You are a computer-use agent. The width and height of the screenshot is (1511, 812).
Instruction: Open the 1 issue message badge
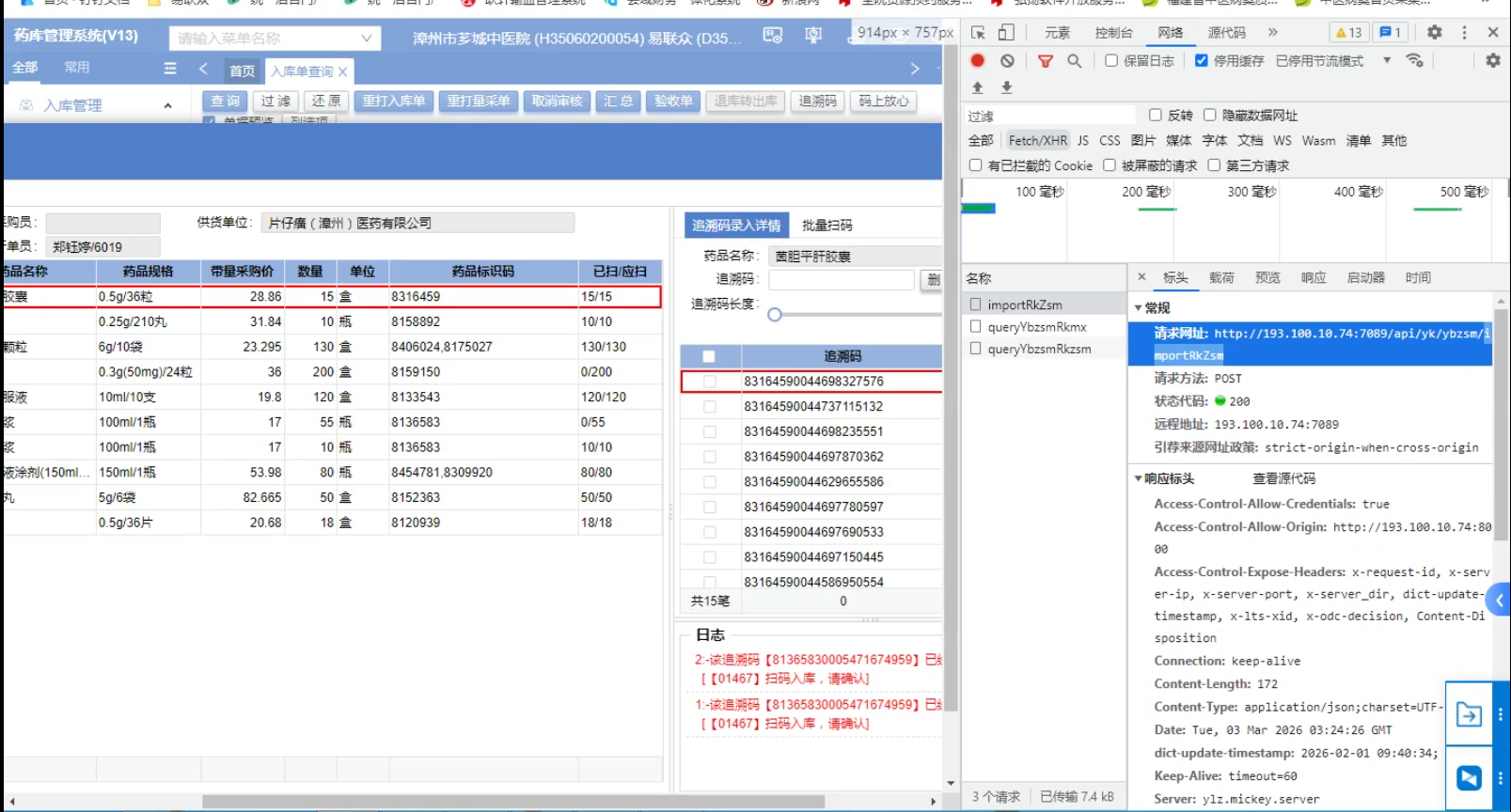[1390, 33]
